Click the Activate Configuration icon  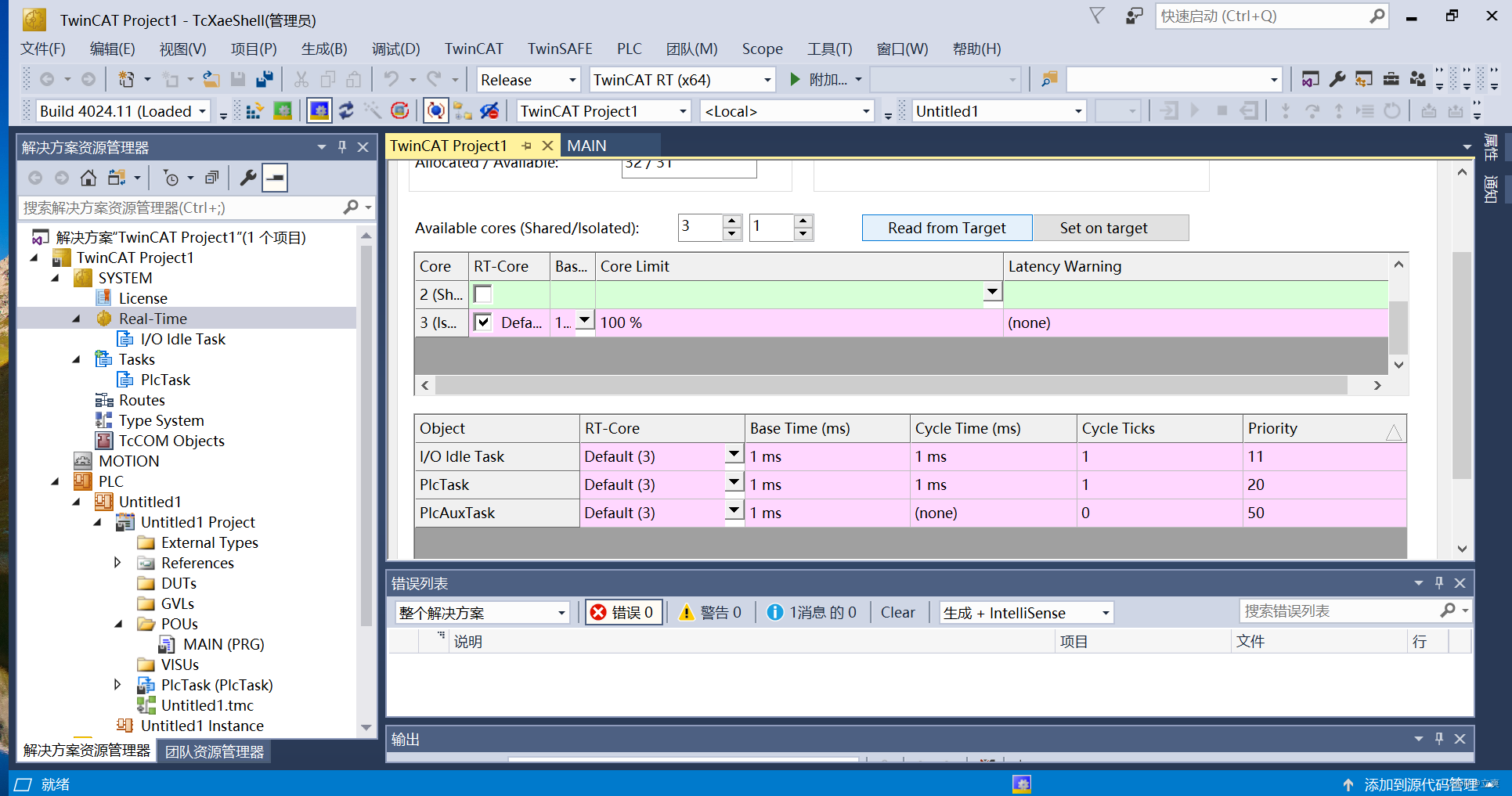[254, 111]
